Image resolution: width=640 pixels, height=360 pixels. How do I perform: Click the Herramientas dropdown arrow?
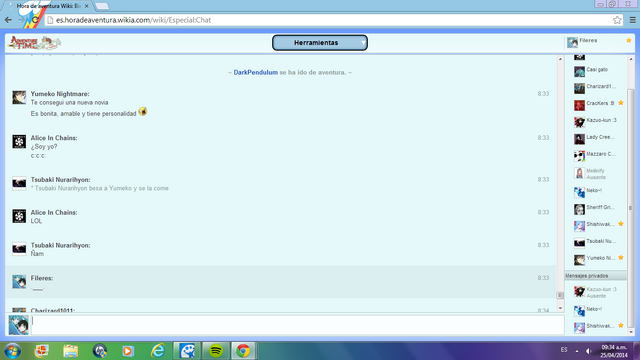[363, 42]
